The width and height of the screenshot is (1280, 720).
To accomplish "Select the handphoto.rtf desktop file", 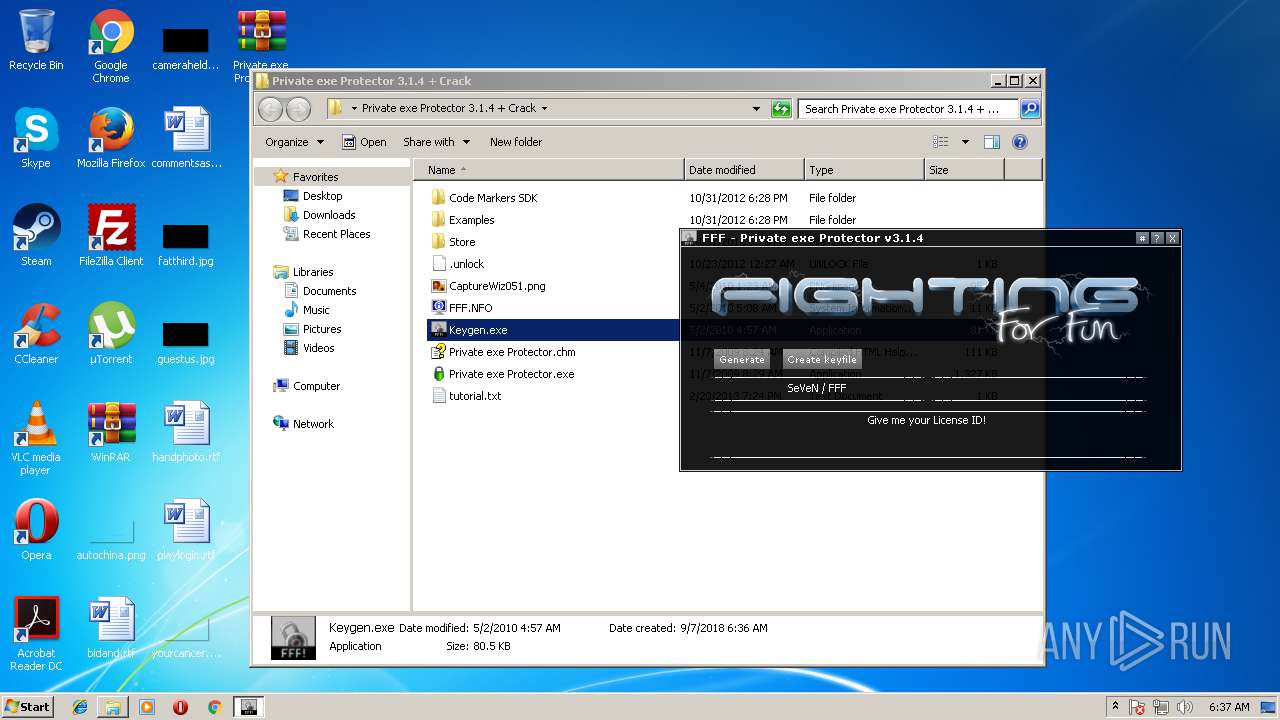I will pyautogui.click(x=186, y=433).
